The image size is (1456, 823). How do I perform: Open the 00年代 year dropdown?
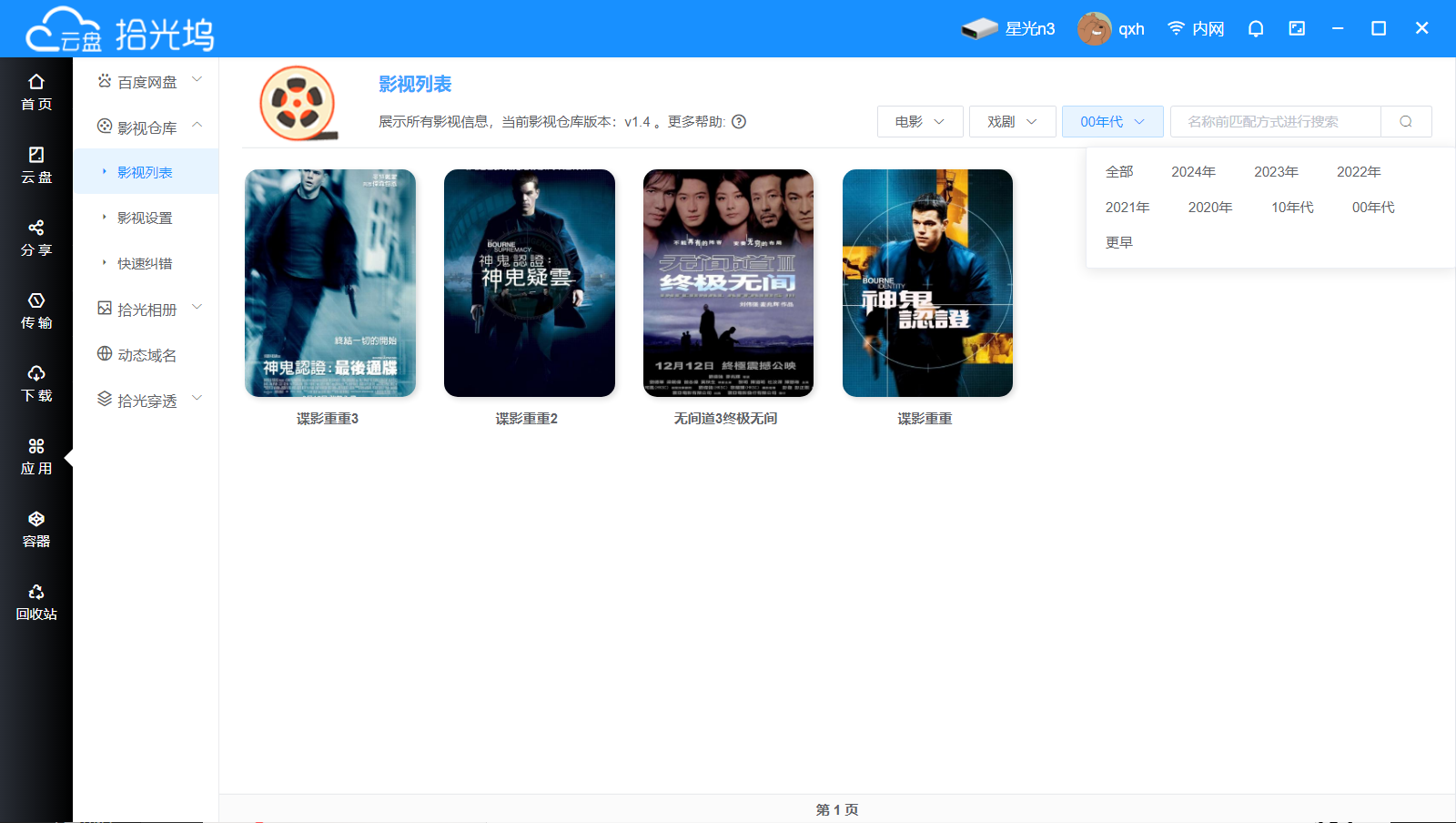[1112, 121]
